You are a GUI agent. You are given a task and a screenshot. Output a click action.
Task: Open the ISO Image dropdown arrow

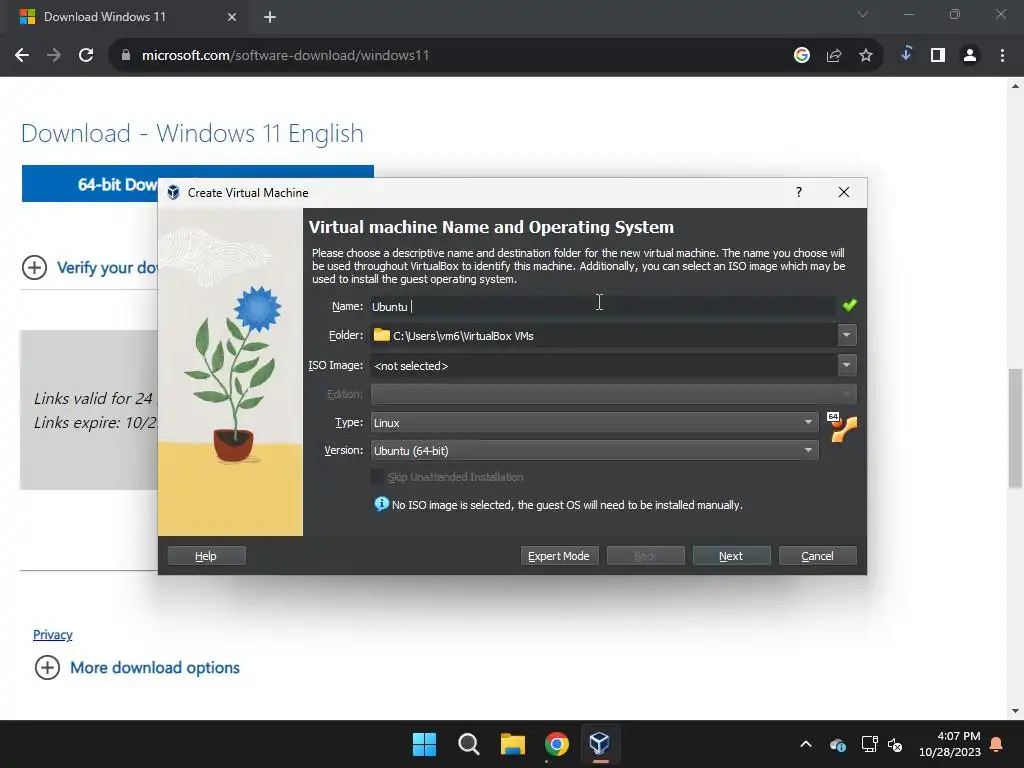coord(846,365)
